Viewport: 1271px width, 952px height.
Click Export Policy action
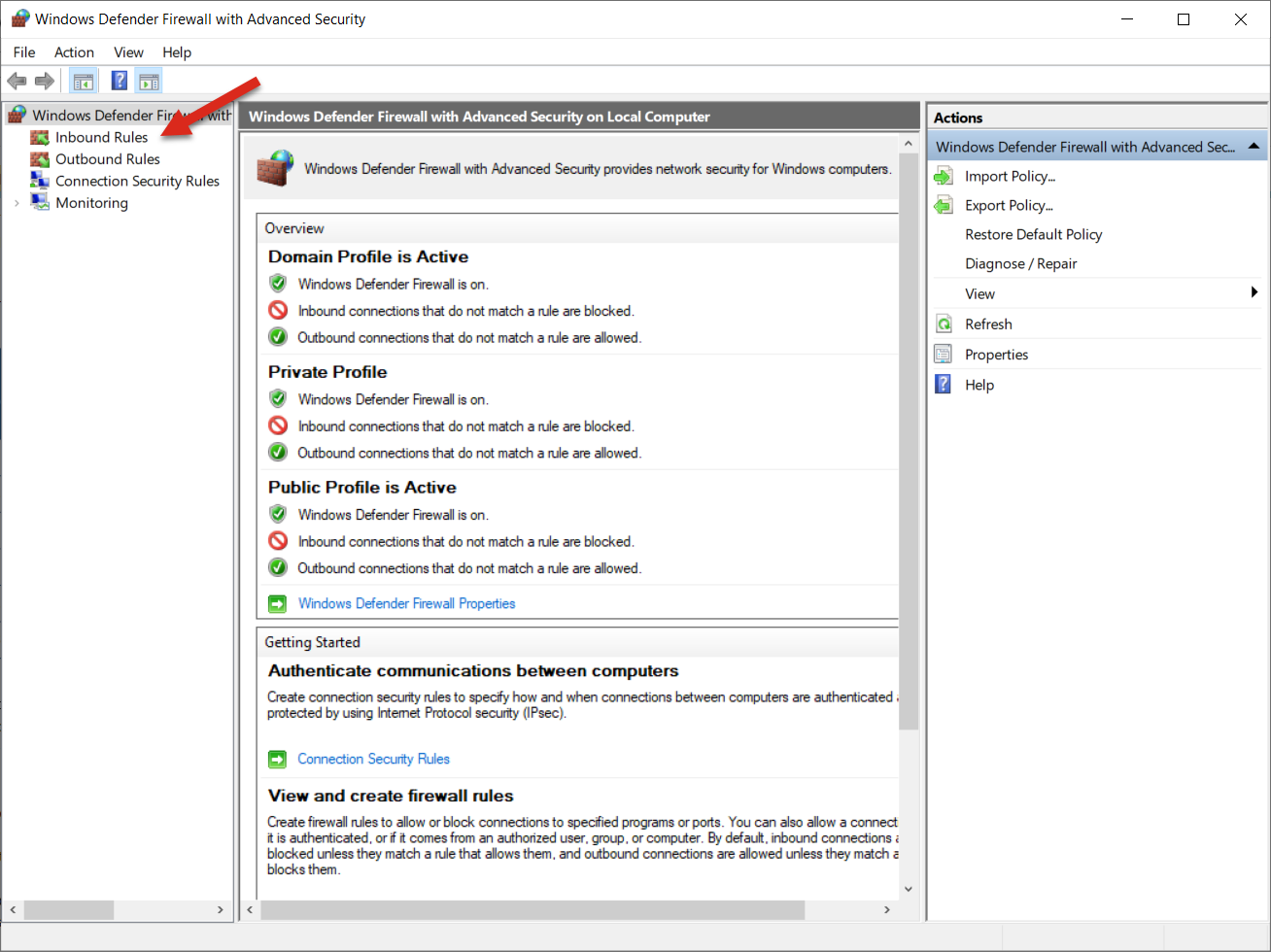tap(1010, 205)
